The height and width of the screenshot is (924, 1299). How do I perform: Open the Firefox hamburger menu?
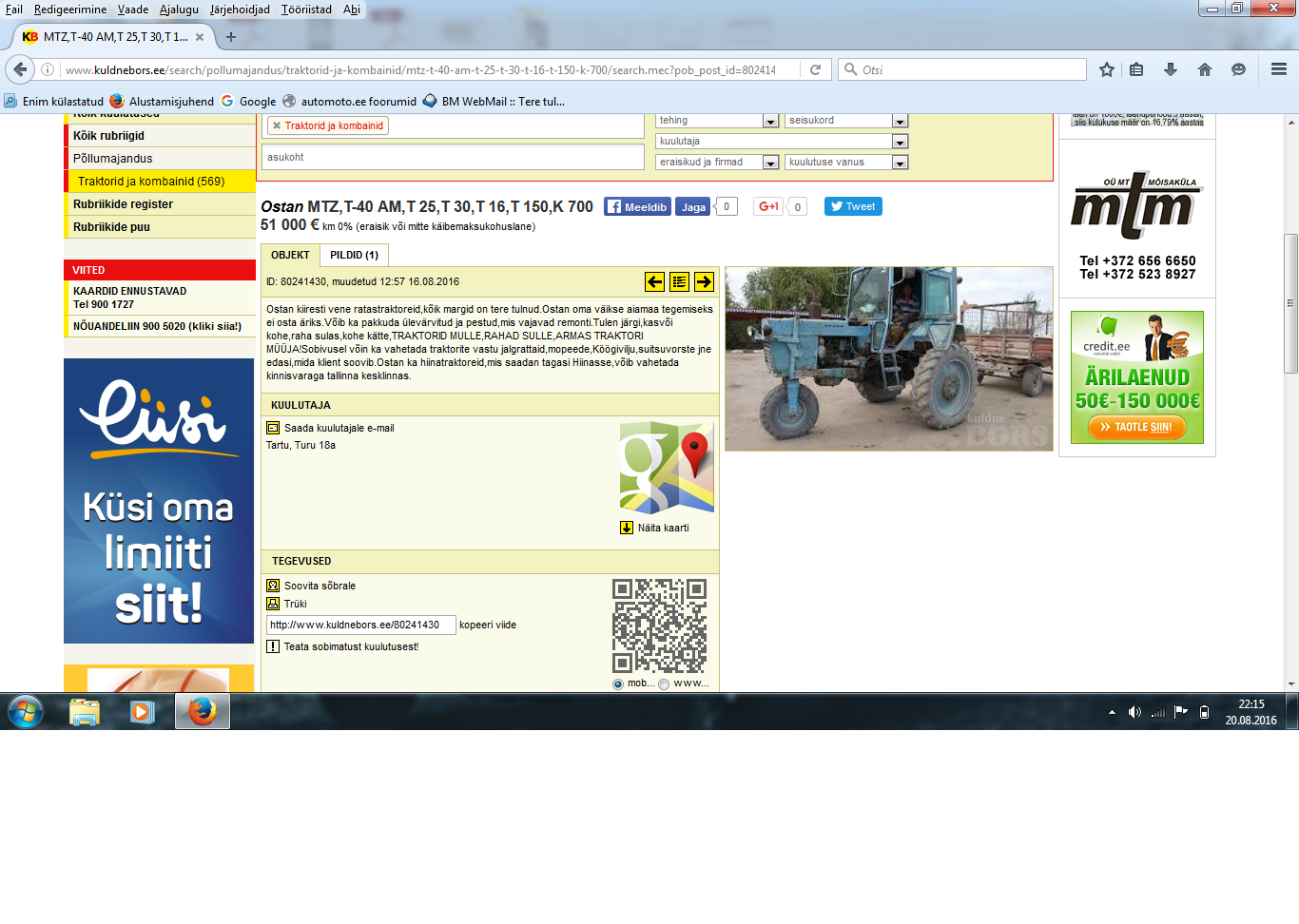[x=1279, y=69]
